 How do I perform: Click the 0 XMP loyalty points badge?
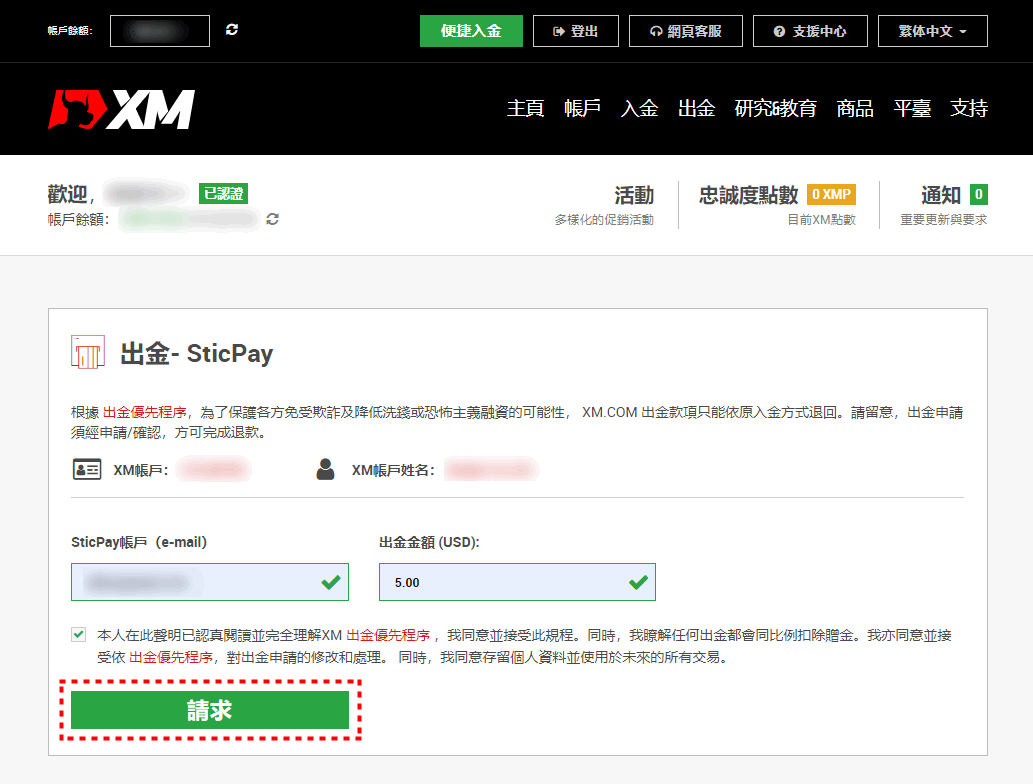tap(831, 194)
